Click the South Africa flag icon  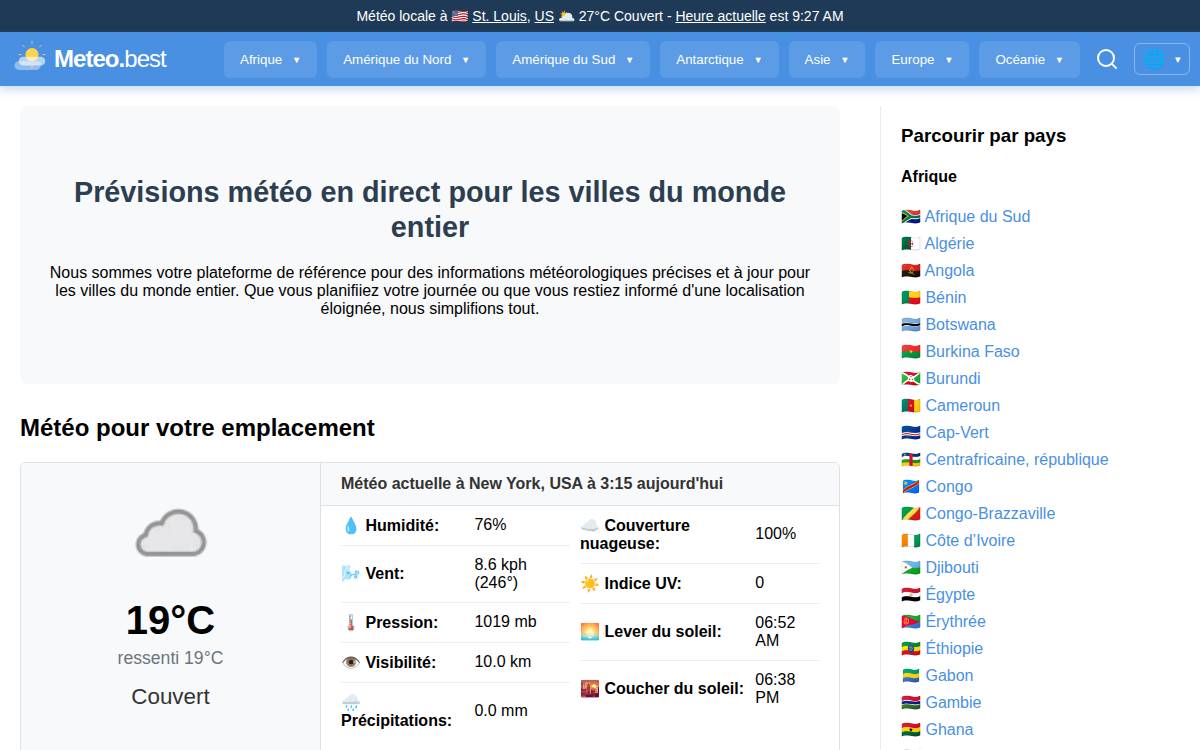coord(910,216)
